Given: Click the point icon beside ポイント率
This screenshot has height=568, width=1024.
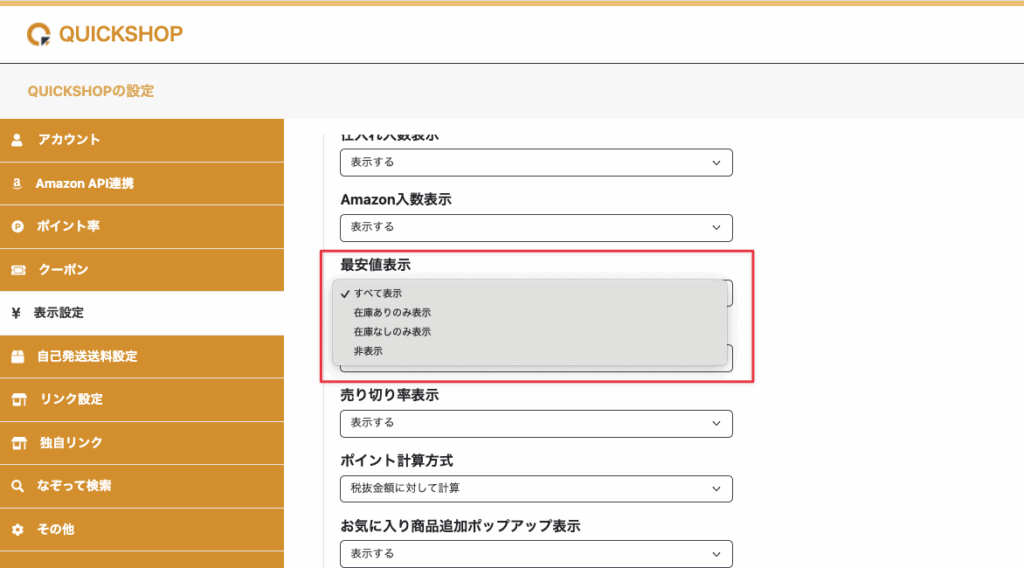Looking at the screenshot, I should 17,227.
